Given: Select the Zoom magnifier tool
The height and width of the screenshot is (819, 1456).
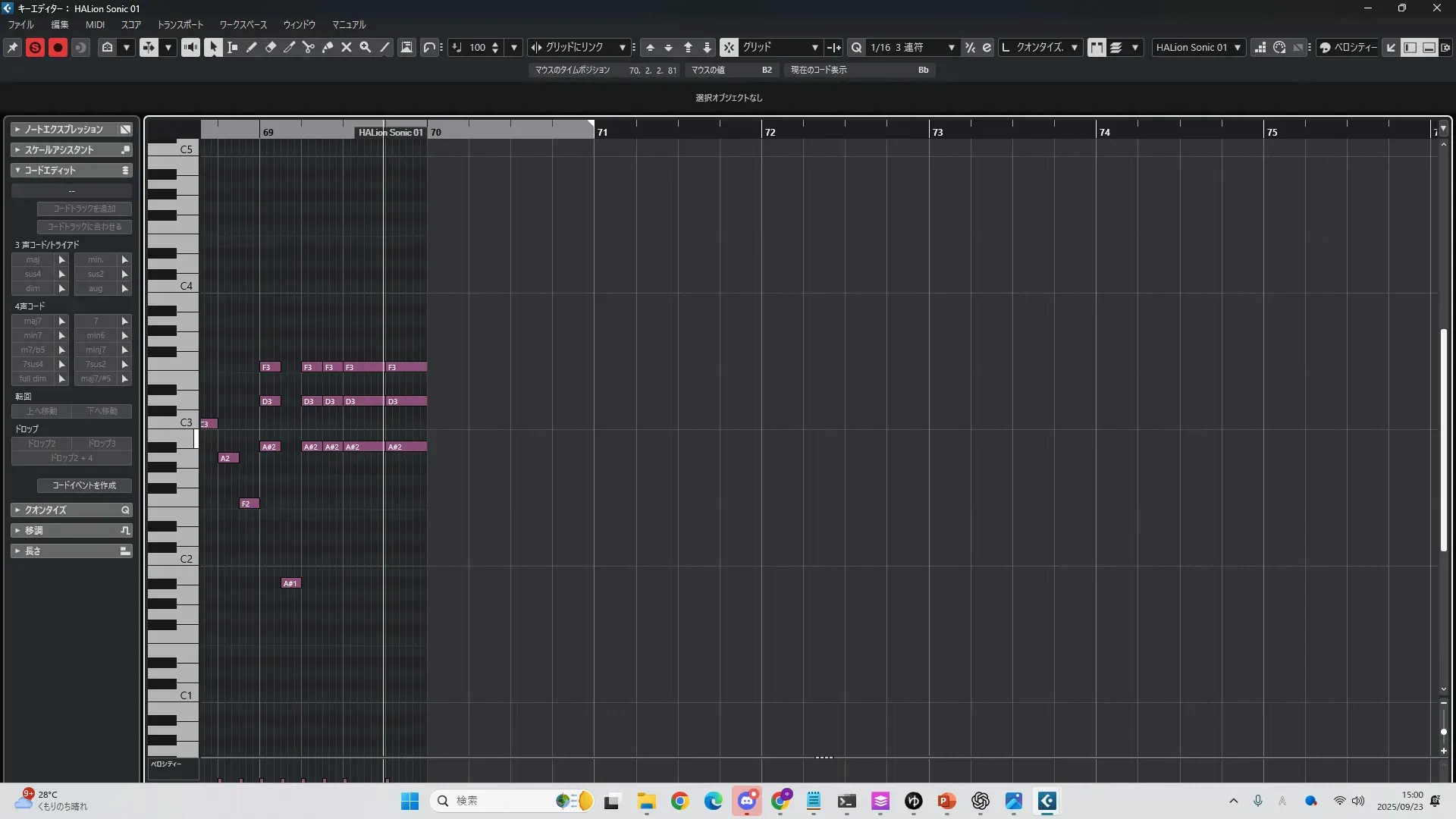Looking at the screenshot, I should click(366, 47).
